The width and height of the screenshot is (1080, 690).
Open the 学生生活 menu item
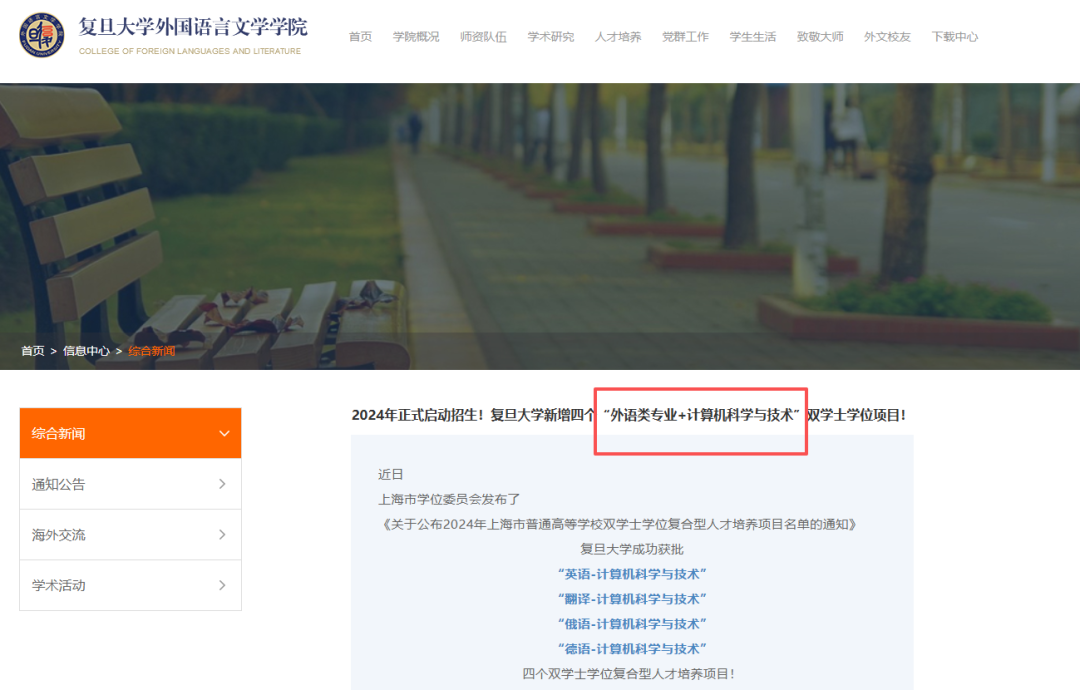tap(753, 37)
